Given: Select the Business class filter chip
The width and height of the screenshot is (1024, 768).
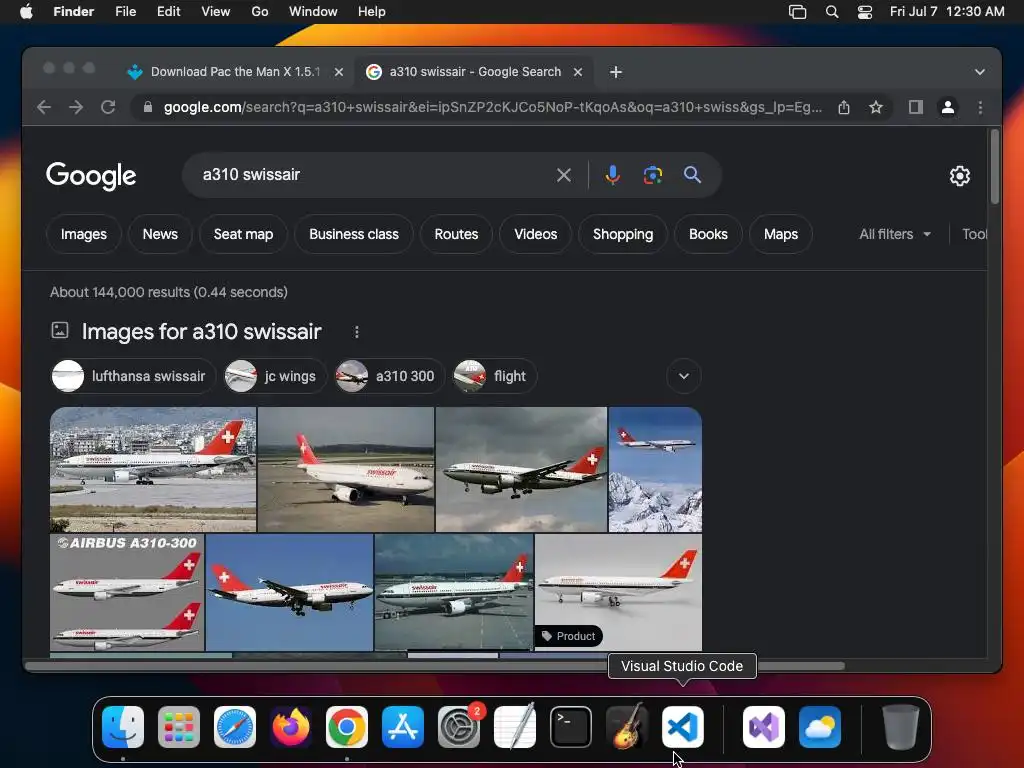Looking at the screenshot, I should tap(353, 234).
